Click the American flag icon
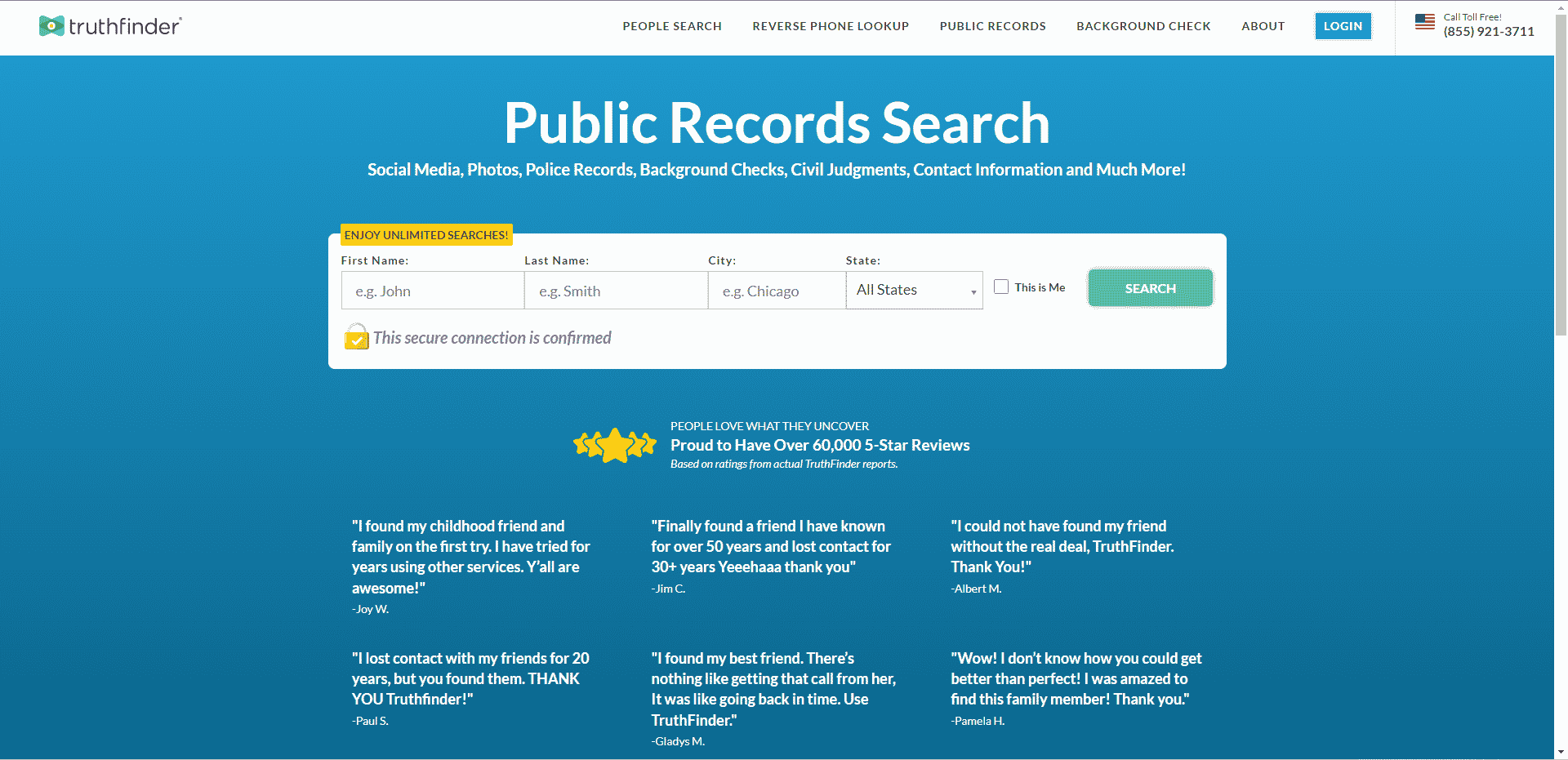The height and width of the screenshot is (760, 1568). (x=1425, y=23)
